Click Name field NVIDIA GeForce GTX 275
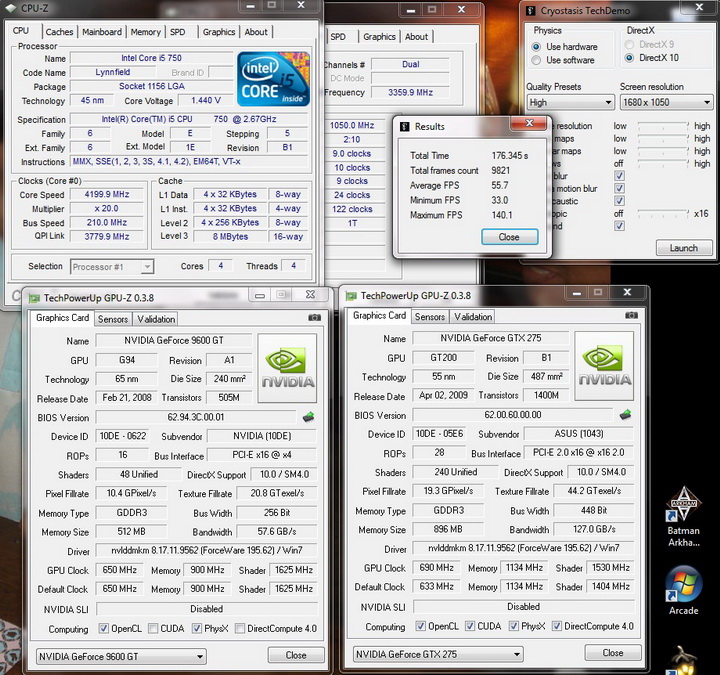This screenshot has width=720, height=675. click(x=491, y=338)
